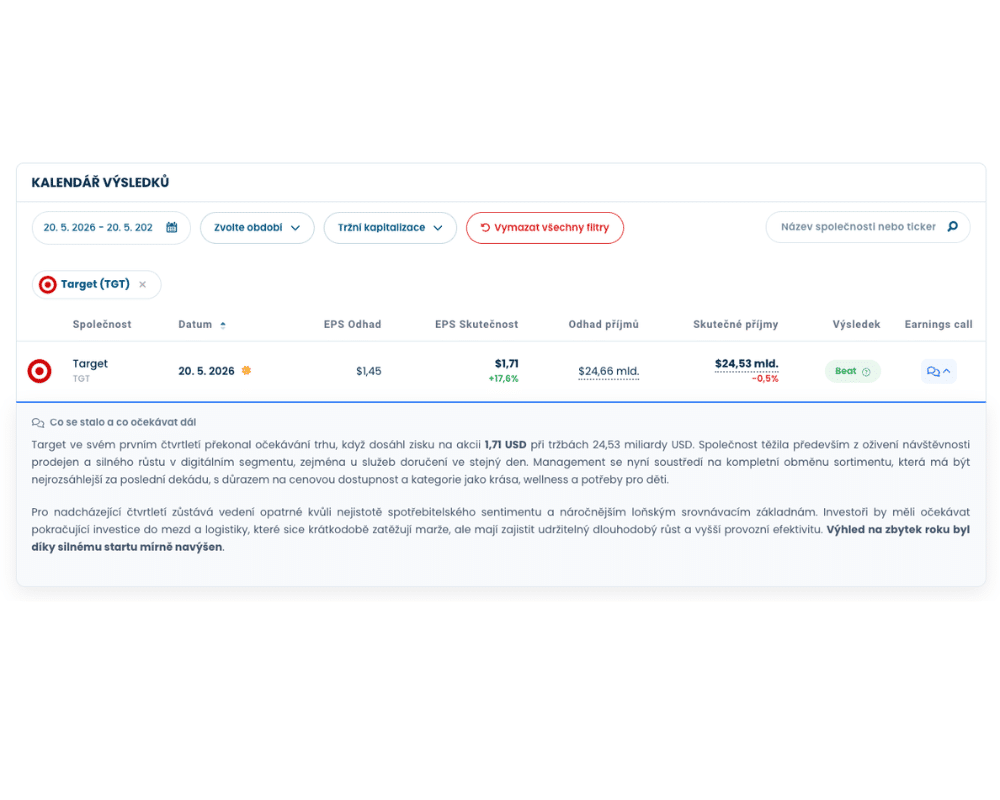Click the EPS Odhad column header
Screen dimensions: 1000x800
pyautogui.click(x=352, y=324)
